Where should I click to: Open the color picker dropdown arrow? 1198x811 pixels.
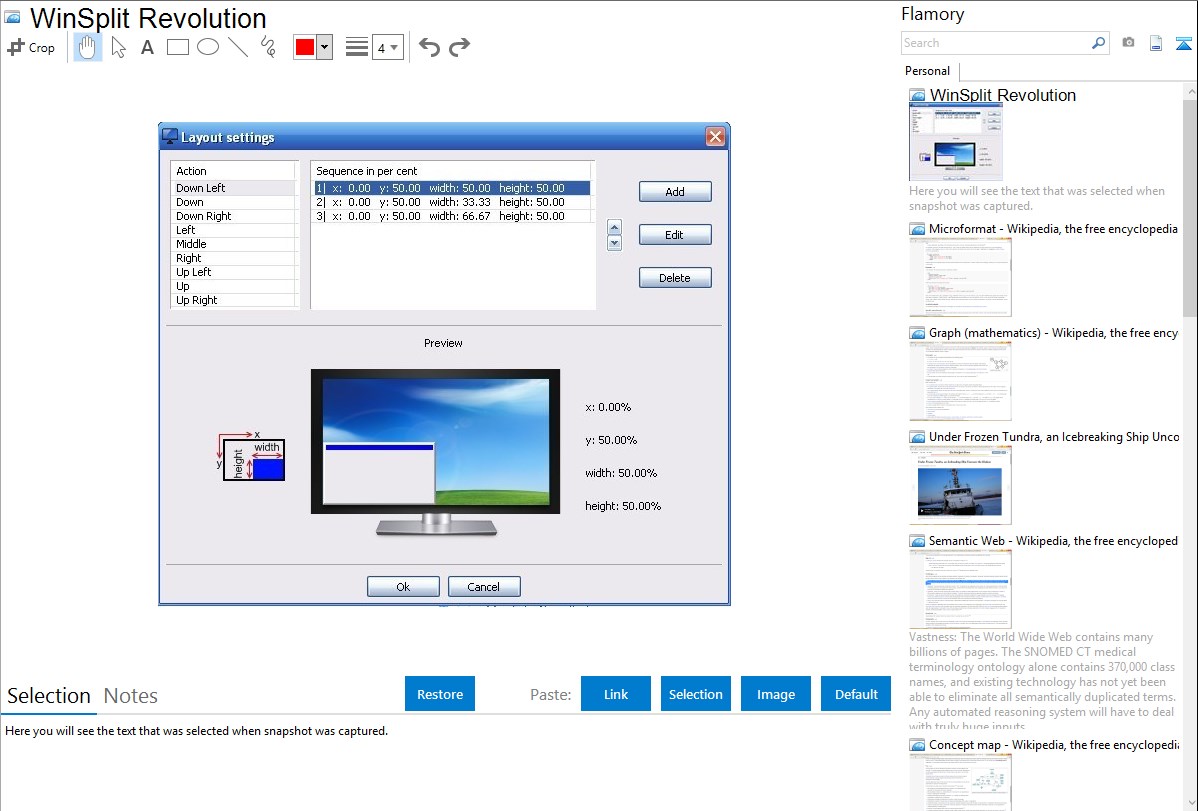coord(324,48)
